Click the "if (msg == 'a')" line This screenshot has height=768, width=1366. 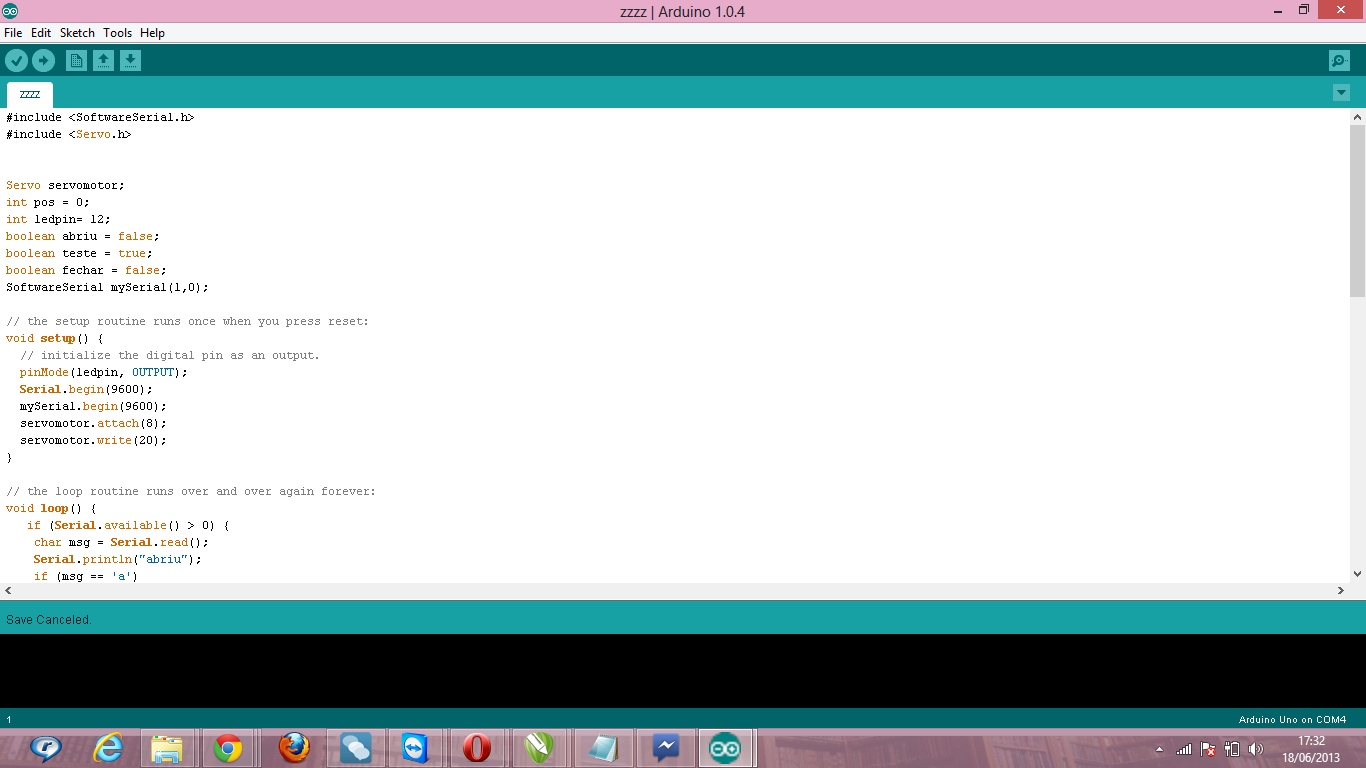(x=86, y=576)
